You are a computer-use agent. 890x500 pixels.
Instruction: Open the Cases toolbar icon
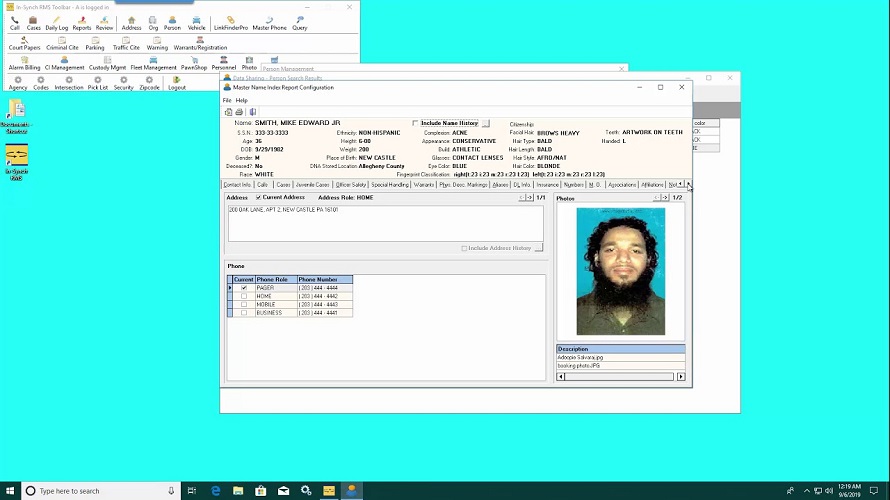click(x=34, y=22)
